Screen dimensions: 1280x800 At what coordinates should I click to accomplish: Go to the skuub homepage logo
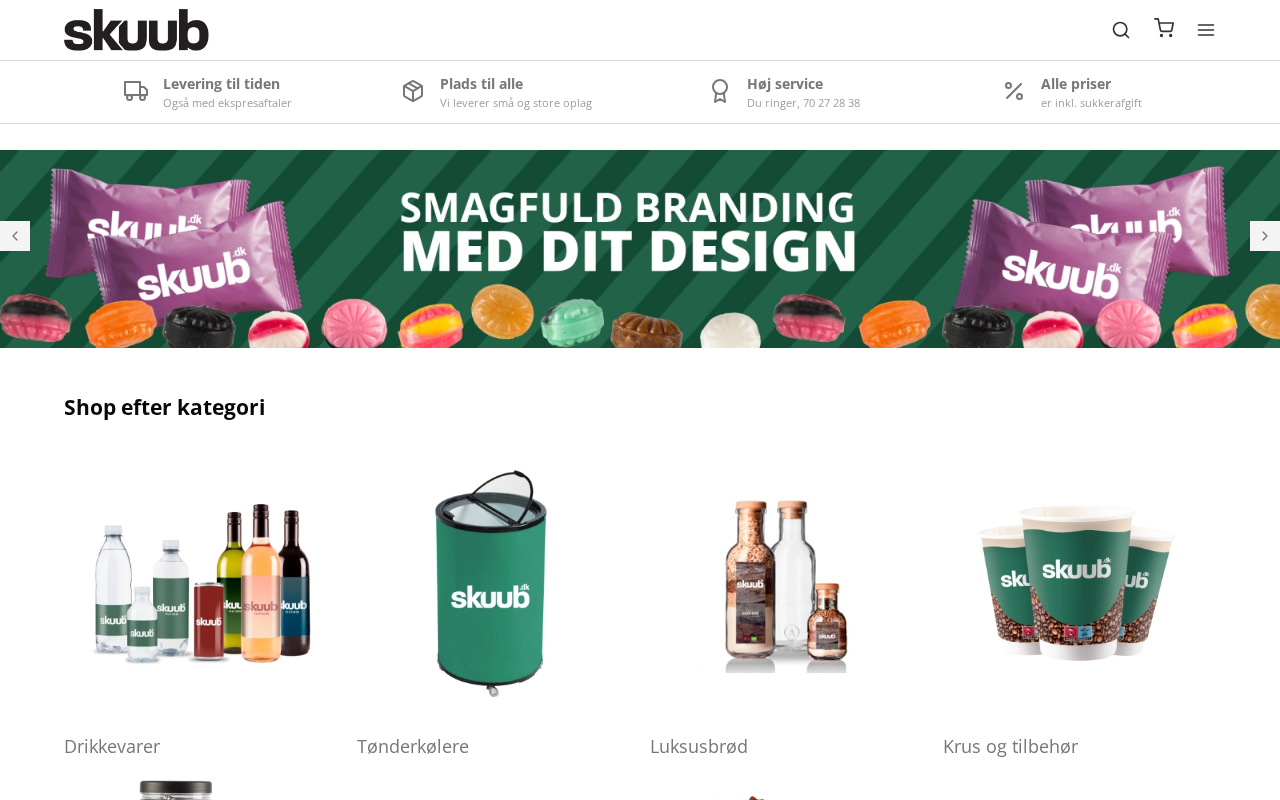(x=136, y=30)
